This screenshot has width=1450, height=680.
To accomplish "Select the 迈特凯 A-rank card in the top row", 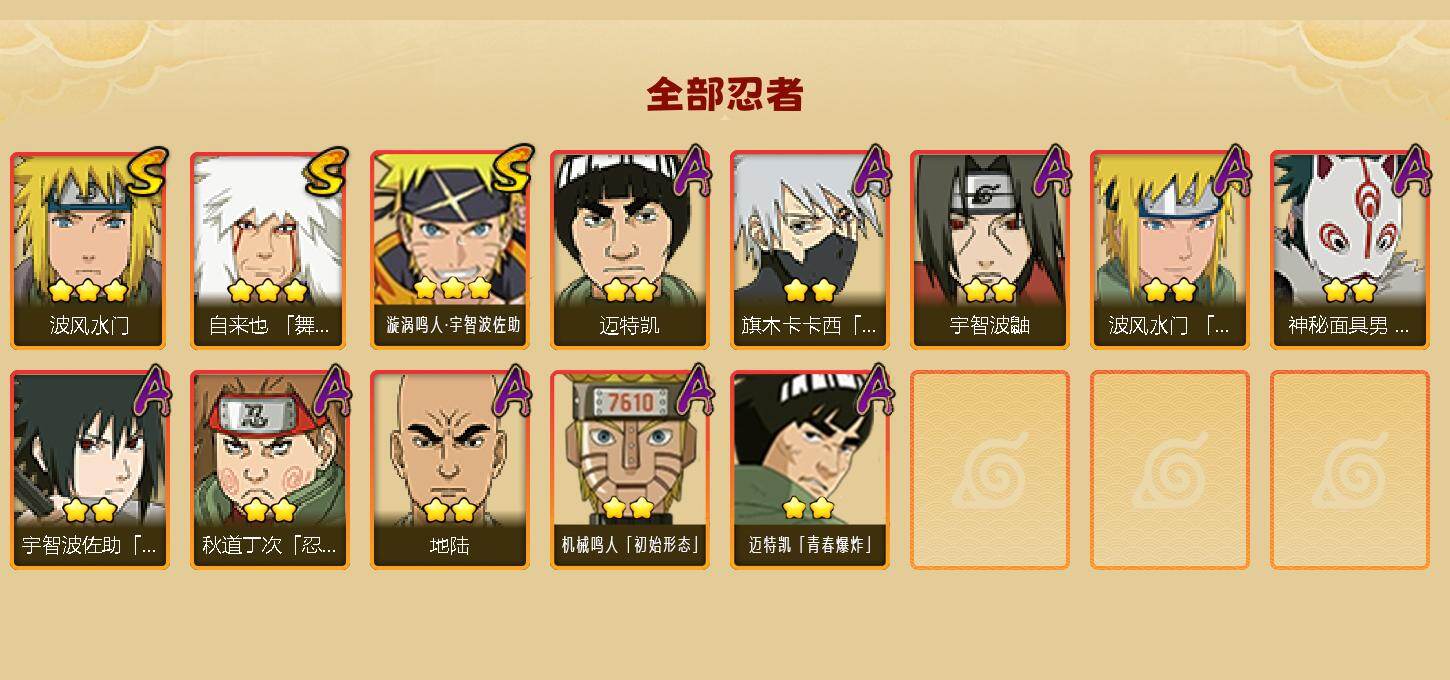I will (x=630, y=250).
